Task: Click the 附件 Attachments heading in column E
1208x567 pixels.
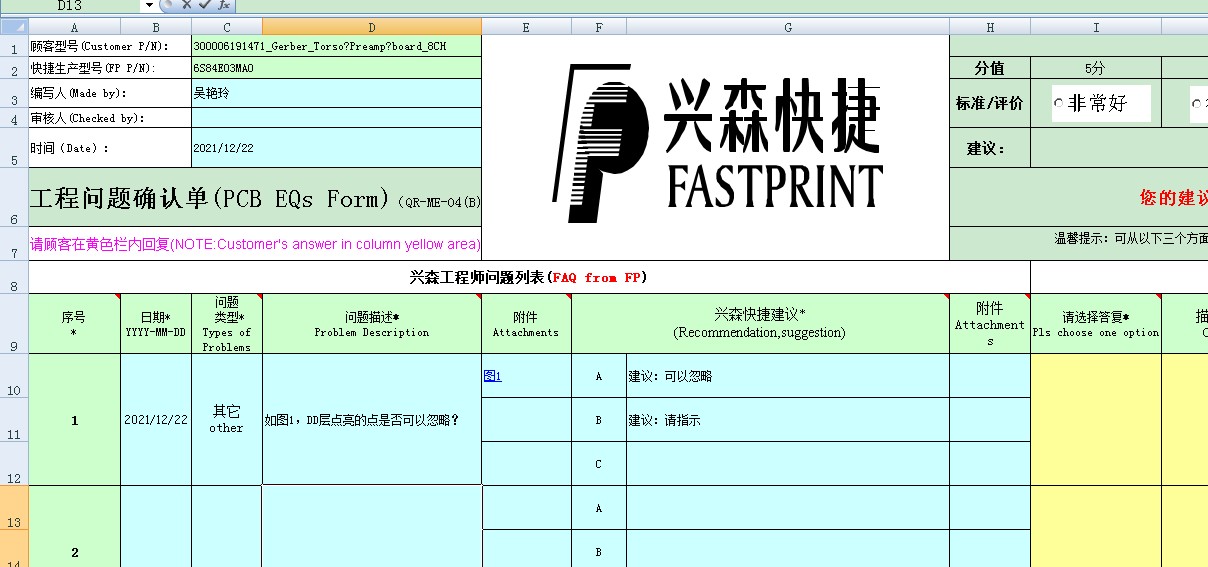Action: [526, 324]
